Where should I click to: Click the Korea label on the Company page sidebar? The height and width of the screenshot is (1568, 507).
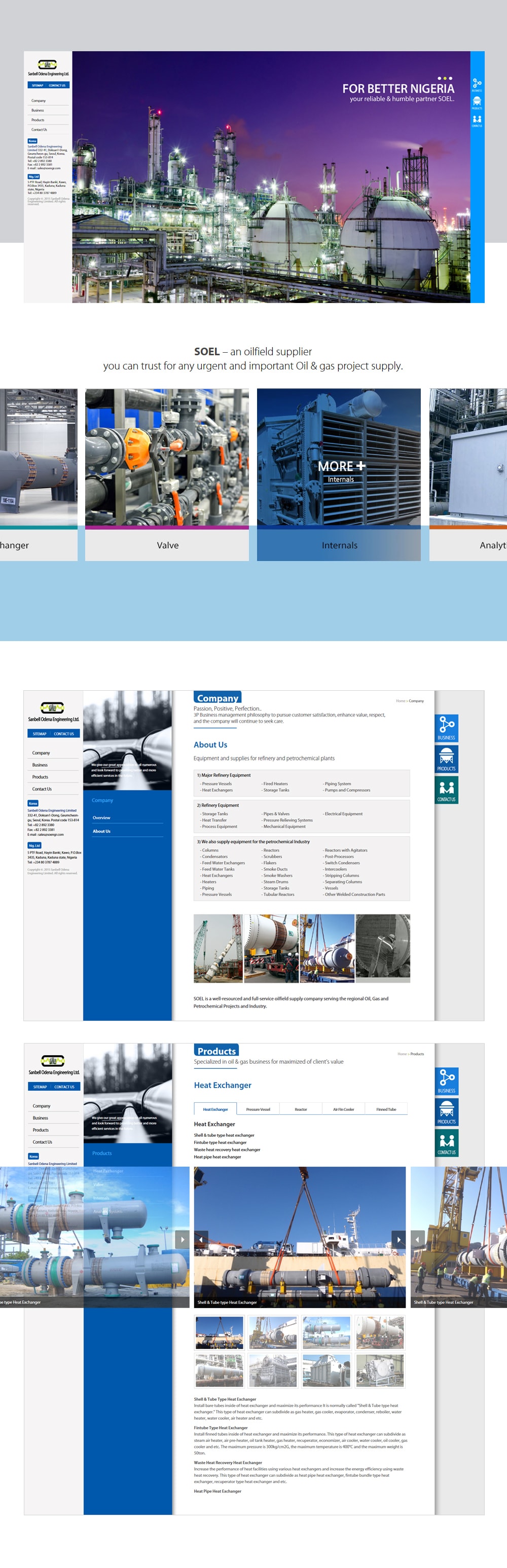tap(33, 803)
